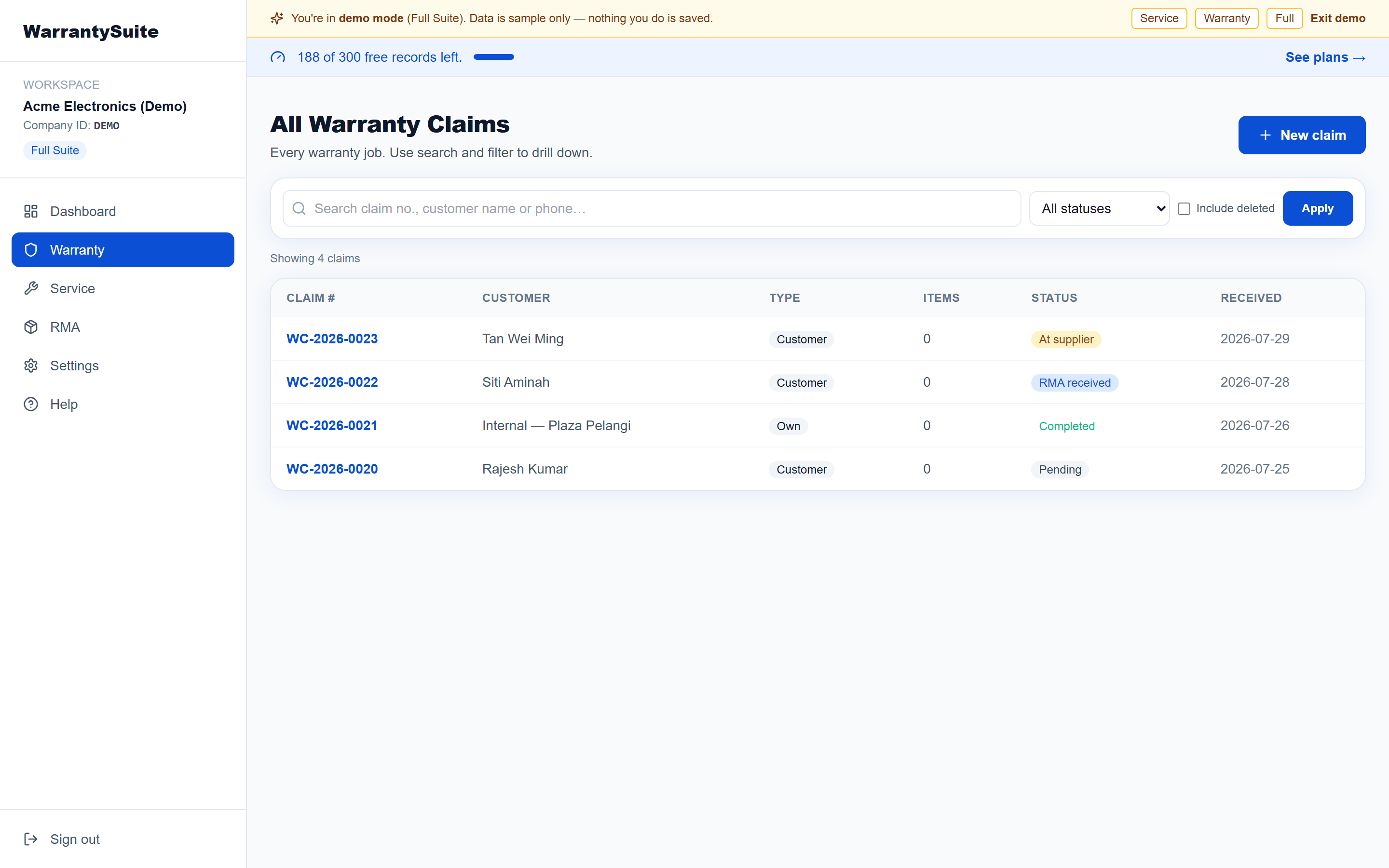The width and height of the screenshot is (1389, 868).
Task: Click customer Internal — Plaza Pelangi
Action: 556,425
